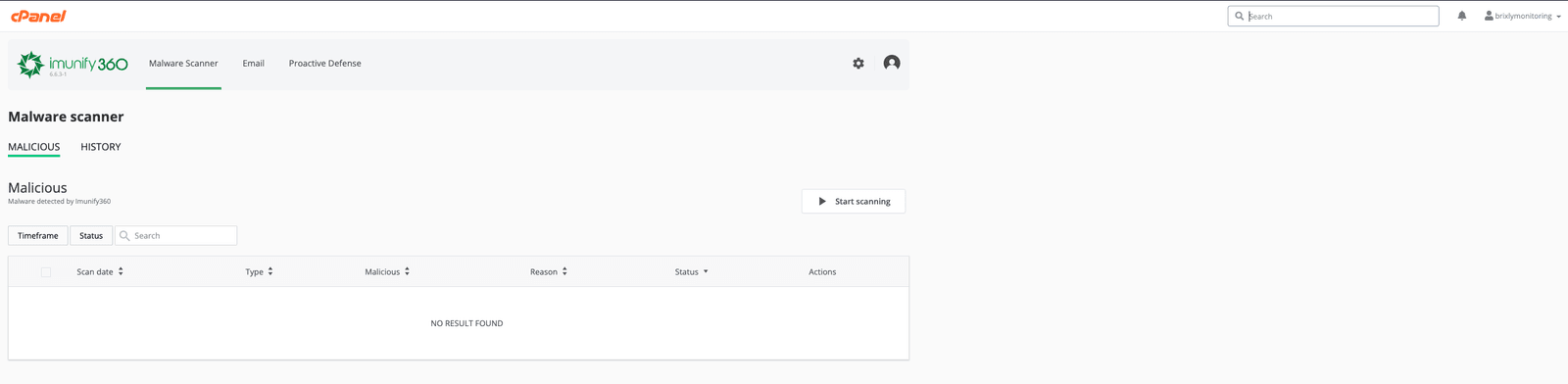Open the Timeframe filter
Image resolution: width=1568 pixels, height=384 pixels.
click(x=38, y=236)
